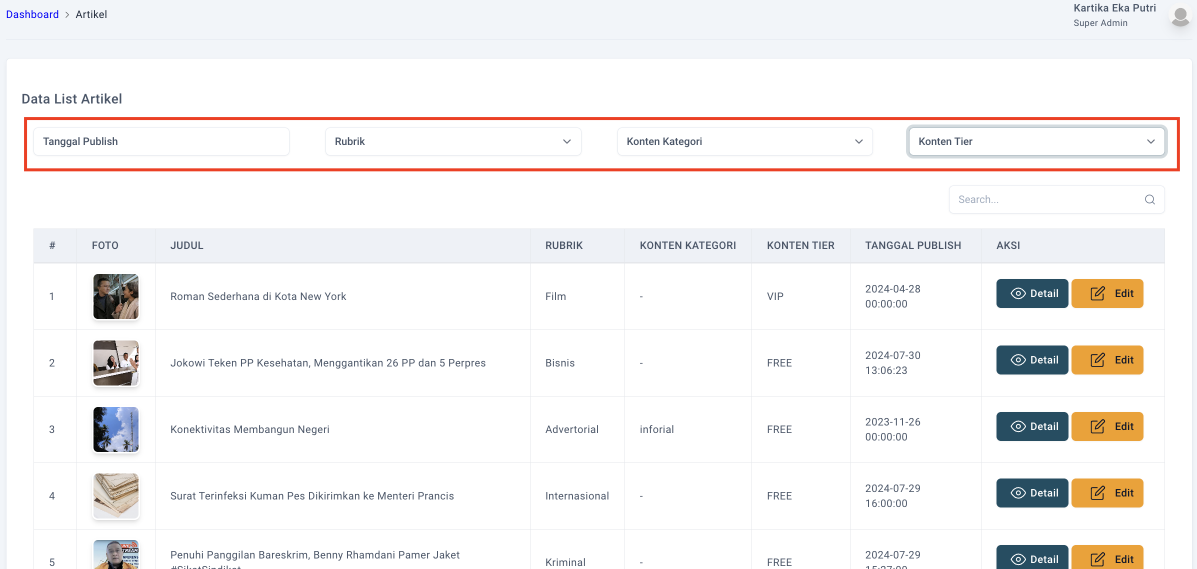Open the user avatar icon

1180,15
